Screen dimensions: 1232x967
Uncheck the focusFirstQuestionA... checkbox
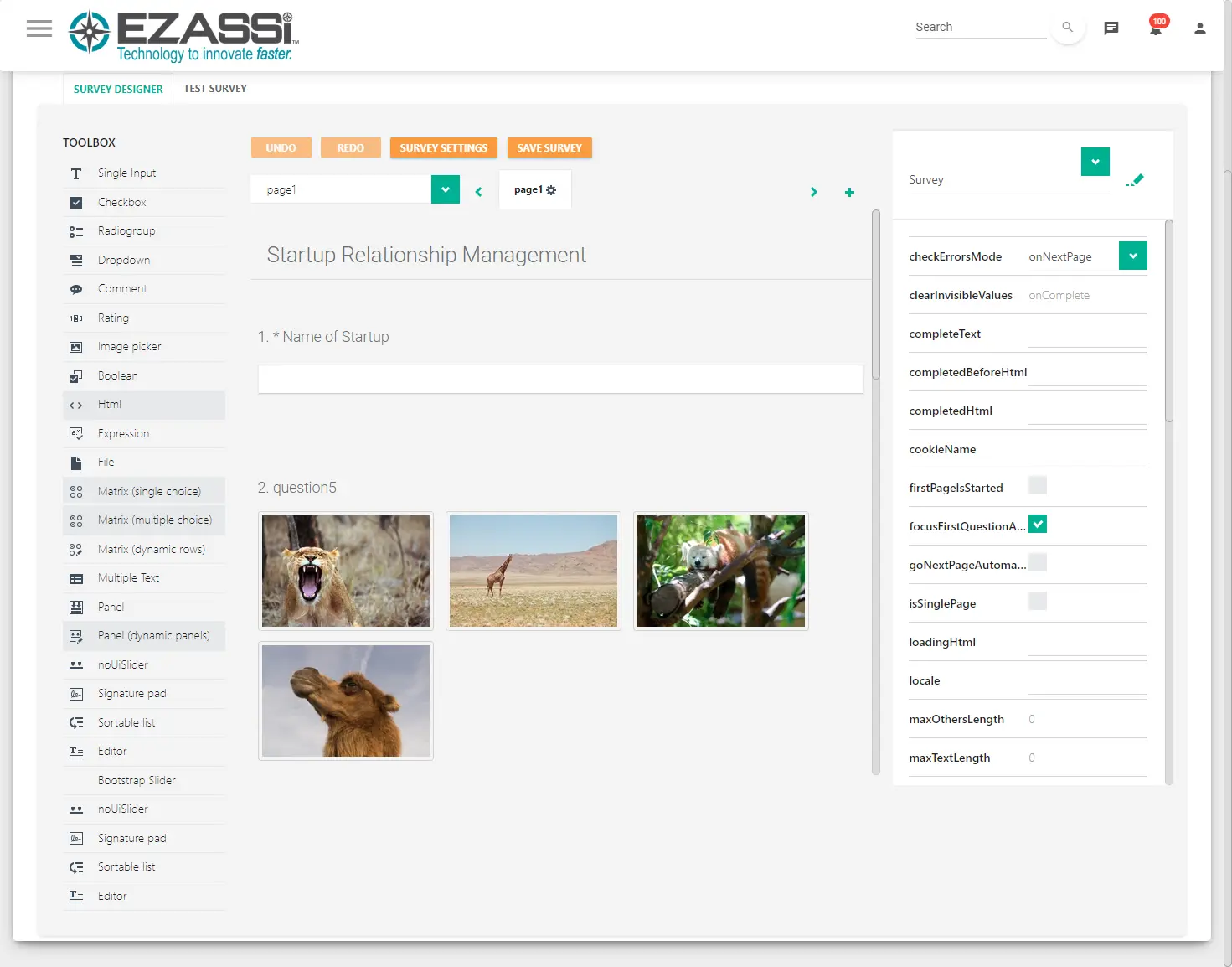click(1038, 524)
